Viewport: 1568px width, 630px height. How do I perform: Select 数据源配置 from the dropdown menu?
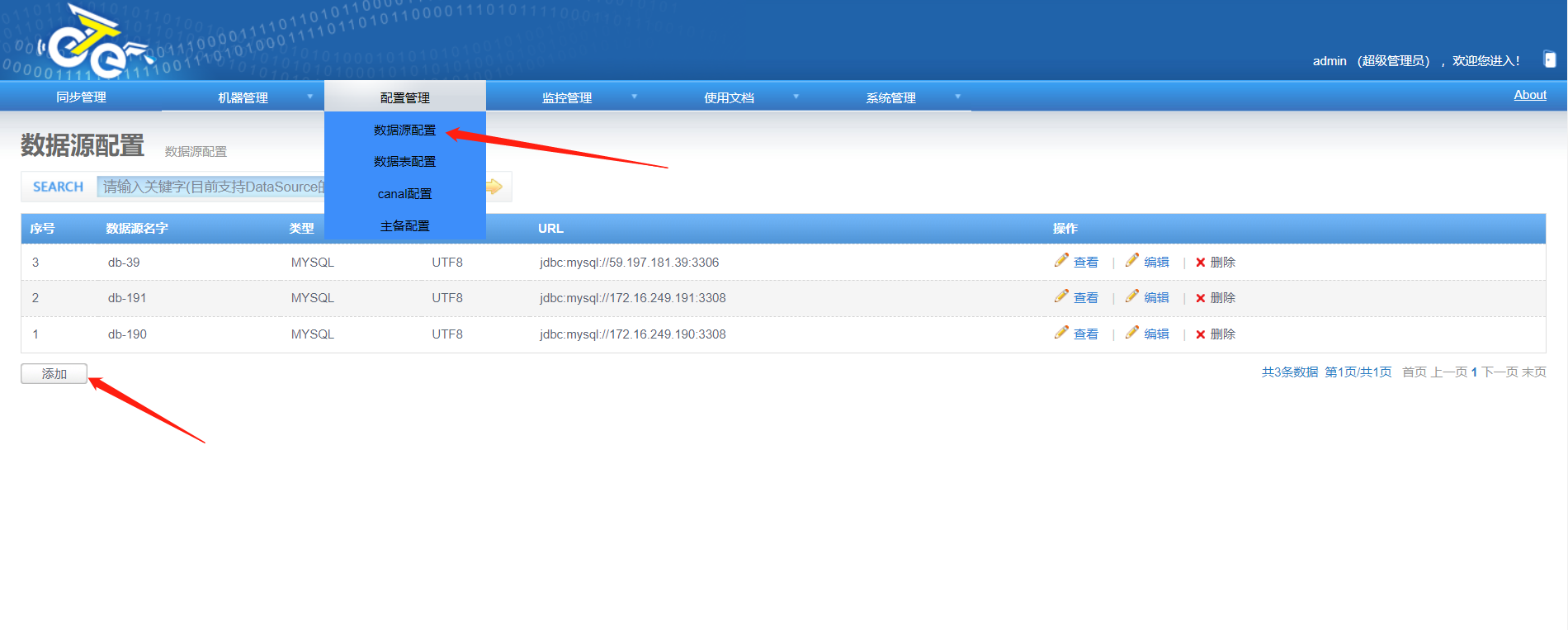pyautogui.click(x=404, y=130)
